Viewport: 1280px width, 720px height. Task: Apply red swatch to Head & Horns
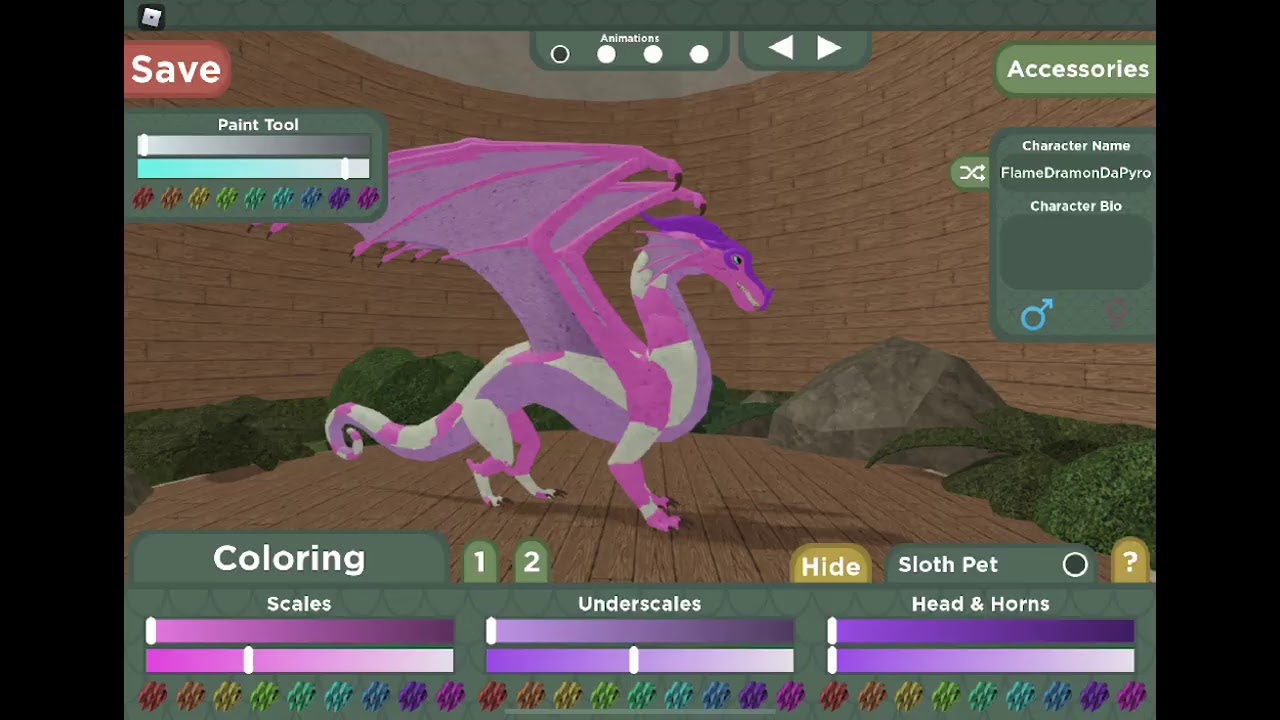click(834, 695)
